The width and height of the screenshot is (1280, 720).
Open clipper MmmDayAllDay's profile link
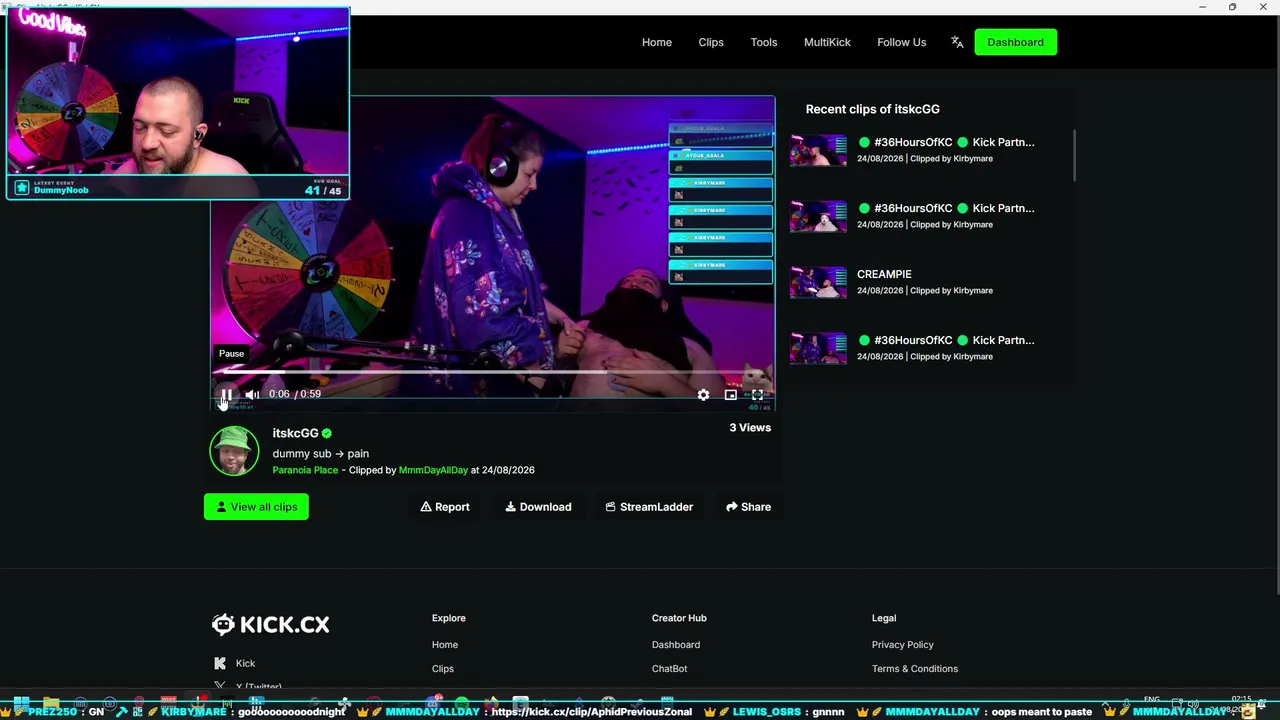[x=433, y=470]
